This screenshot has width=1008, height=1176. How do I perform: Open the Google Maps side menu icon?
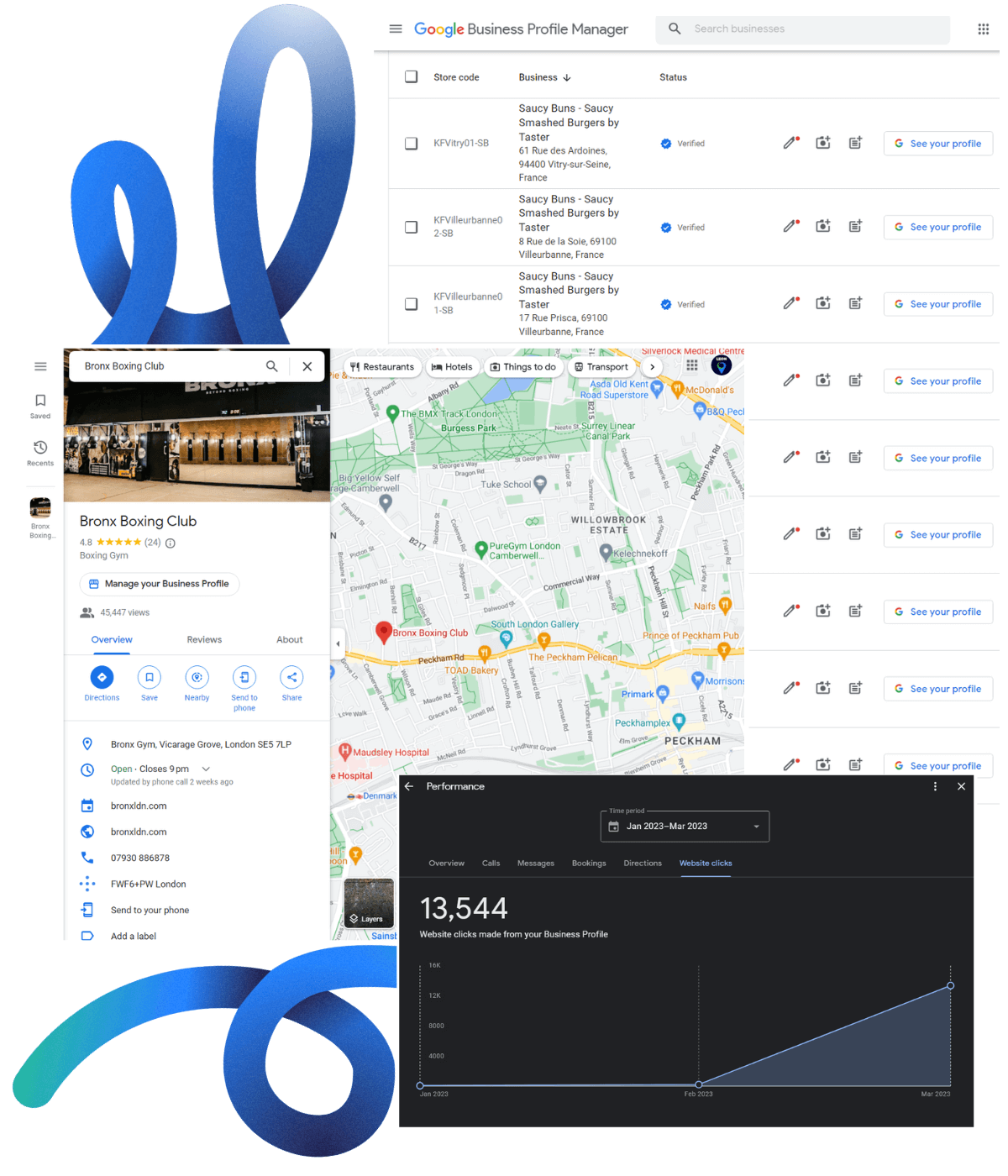pyautogui.click(x=40, y=366)
